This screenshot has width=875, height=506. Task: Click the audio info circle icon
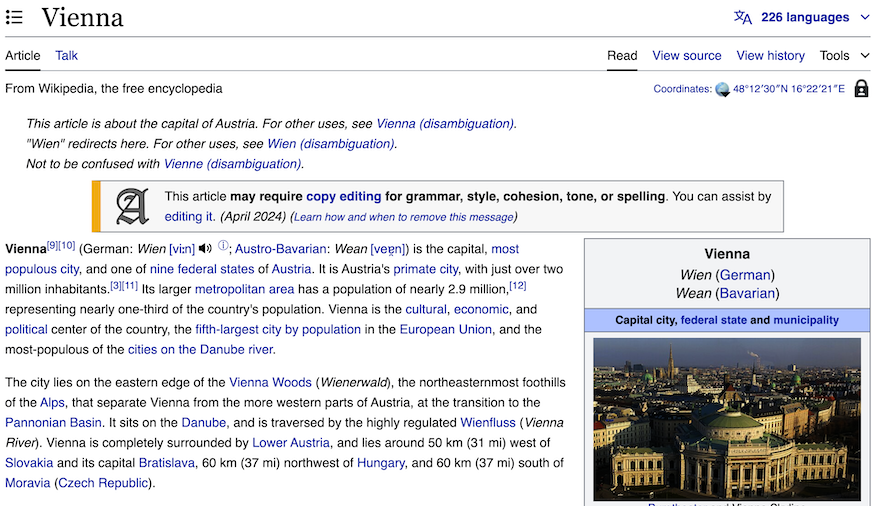[223, 245]
